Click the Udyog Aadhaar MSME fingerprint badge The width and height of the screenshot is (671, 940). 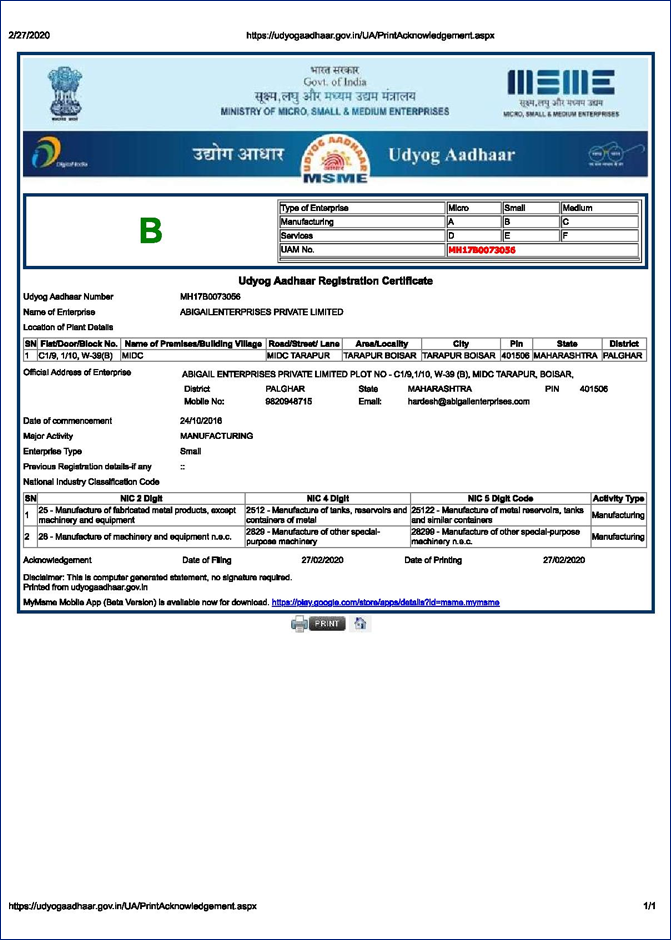pyautogui.click(x=335, y=159)
